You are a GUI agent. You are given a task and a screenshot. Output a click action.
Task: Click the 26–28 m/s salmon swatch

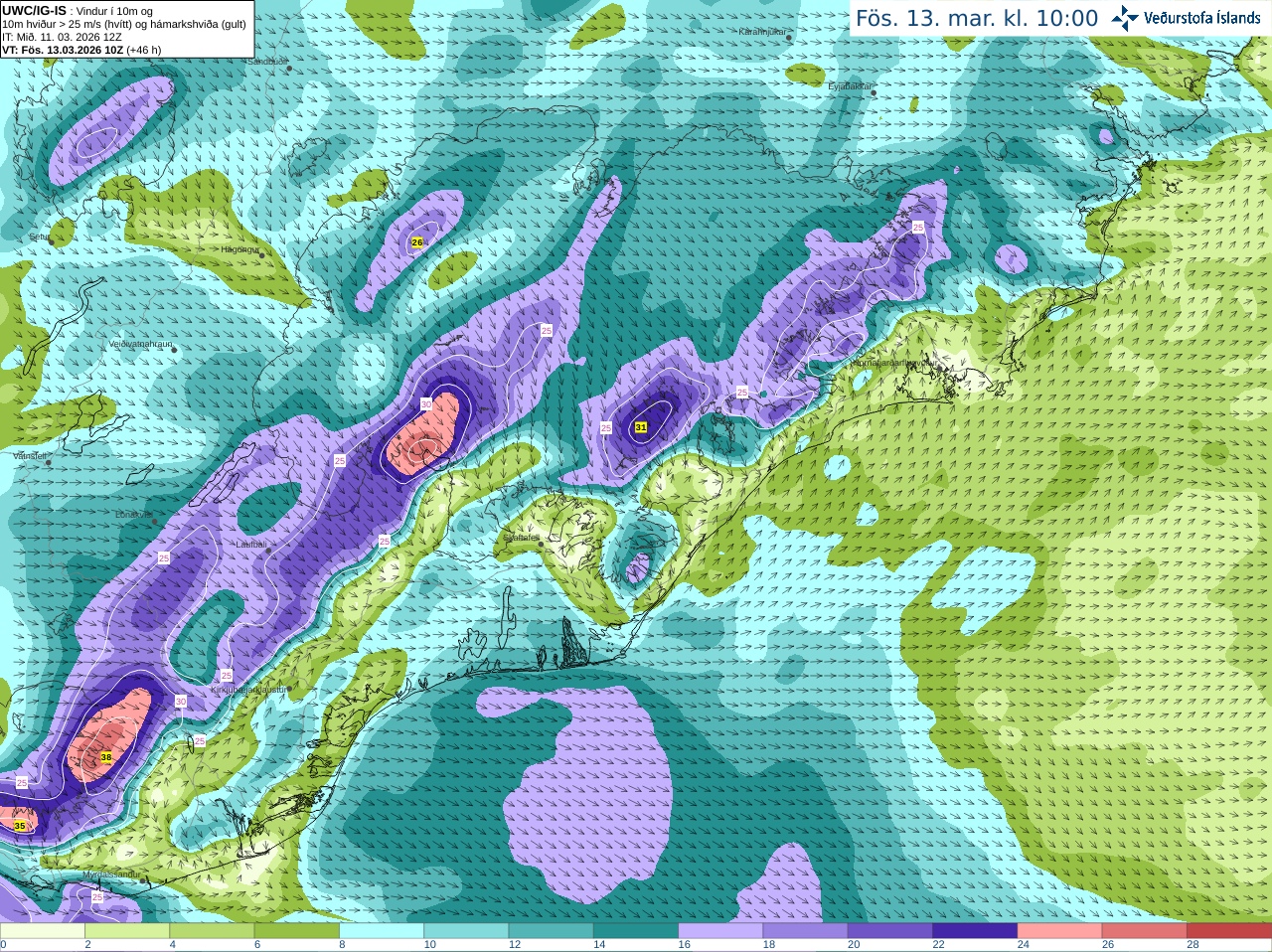pos(1144,931)
